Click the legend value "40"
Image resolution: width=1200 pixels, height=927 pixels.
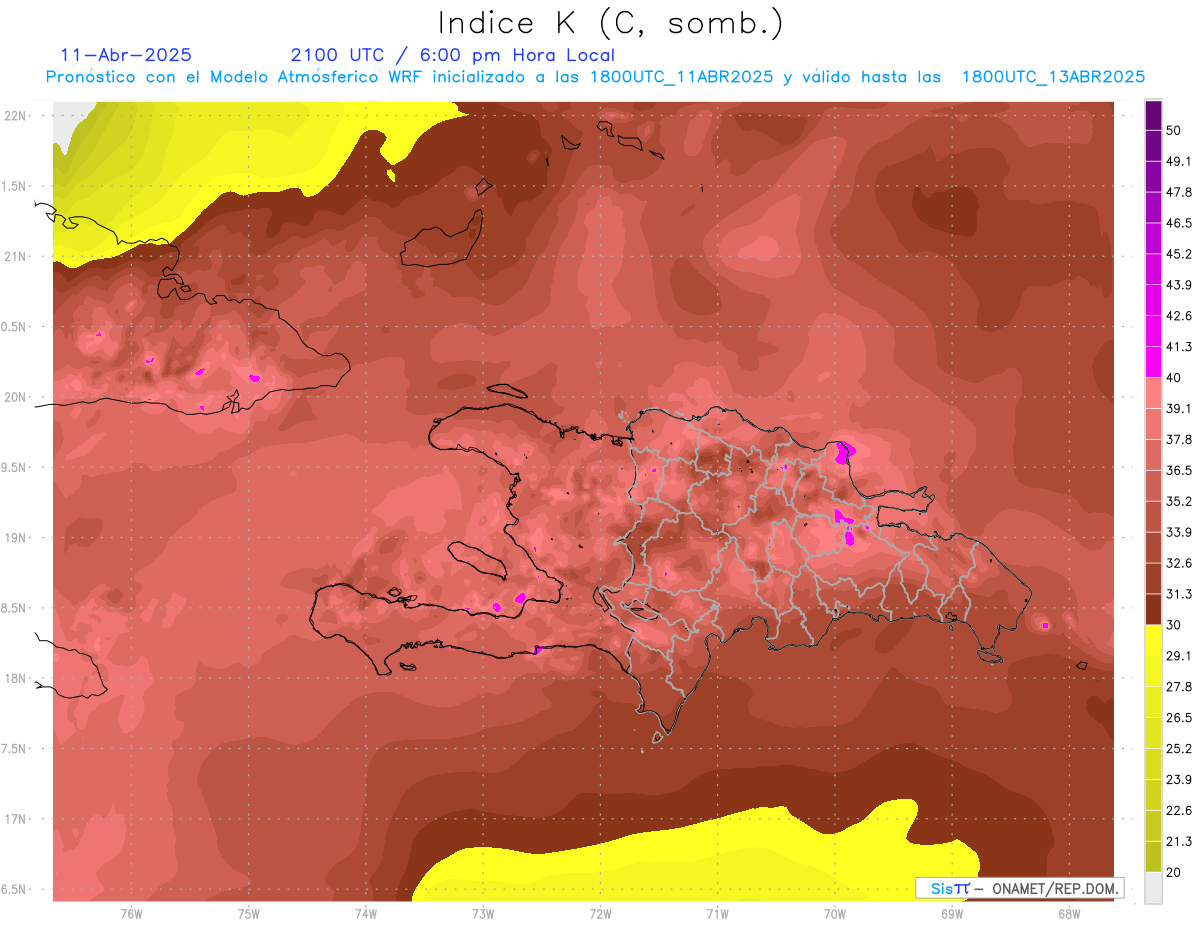1174,378
